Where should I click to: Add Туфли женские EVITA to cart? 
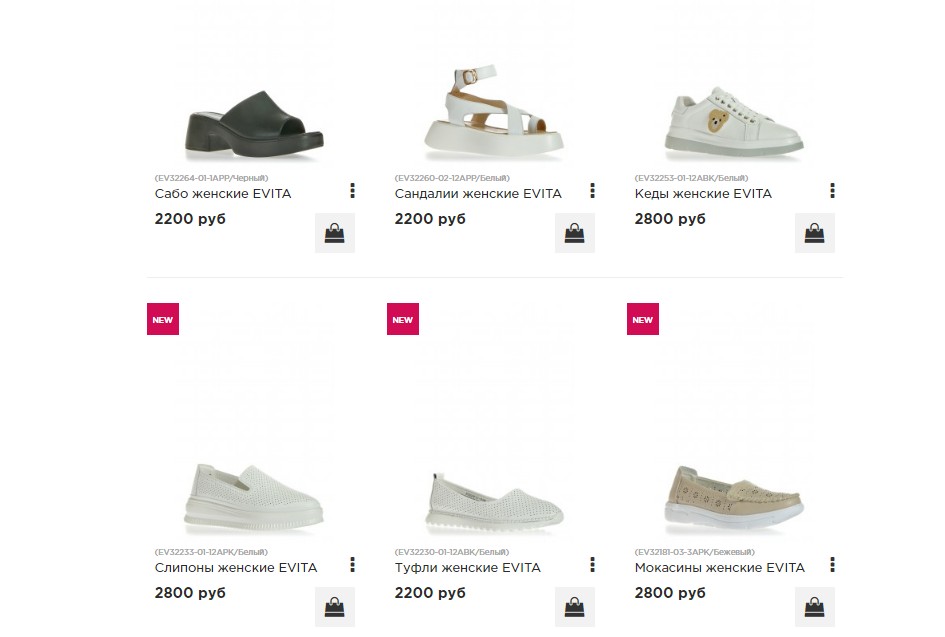[x=574, y=607]
